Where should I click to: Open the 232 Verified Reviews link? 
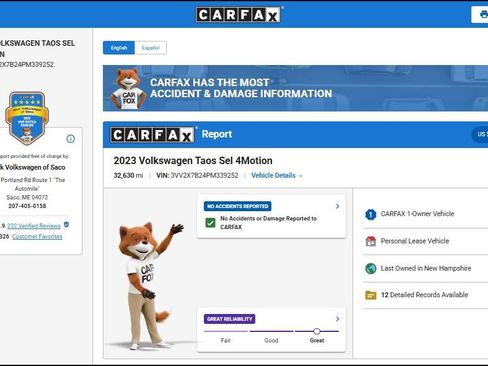tap(34, 226)
